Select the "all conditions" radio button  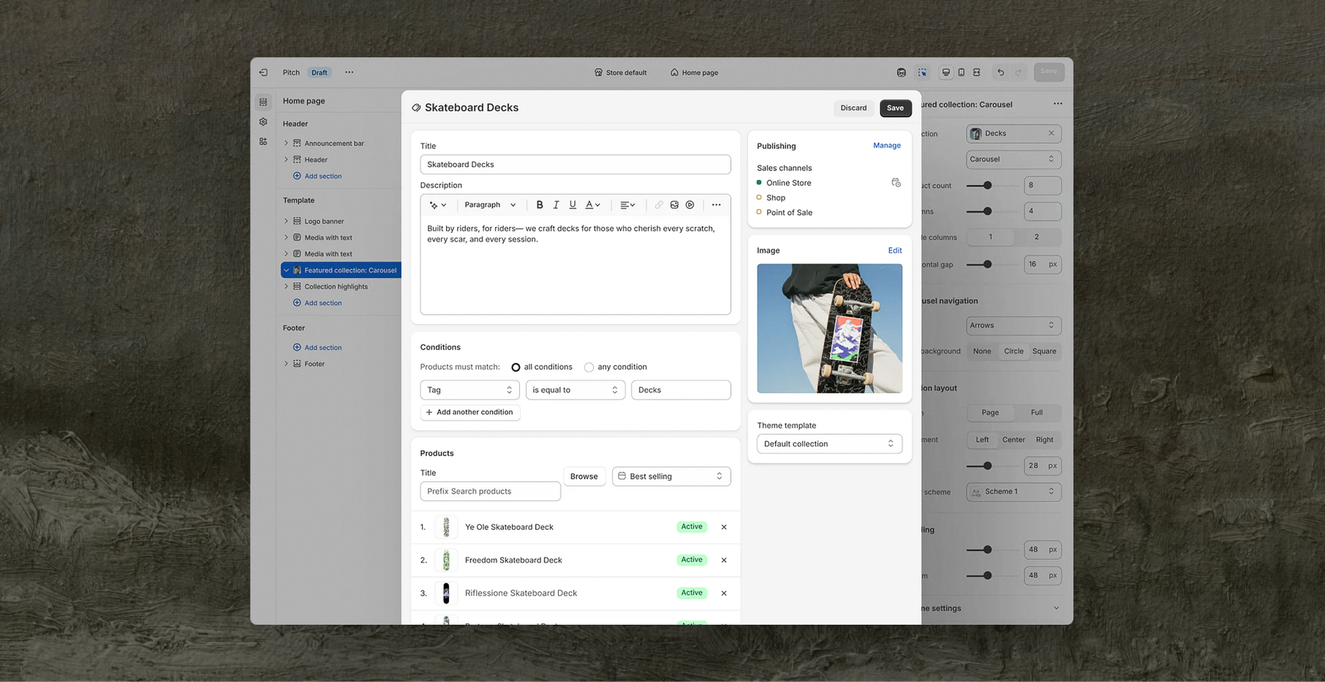point(516,367)
